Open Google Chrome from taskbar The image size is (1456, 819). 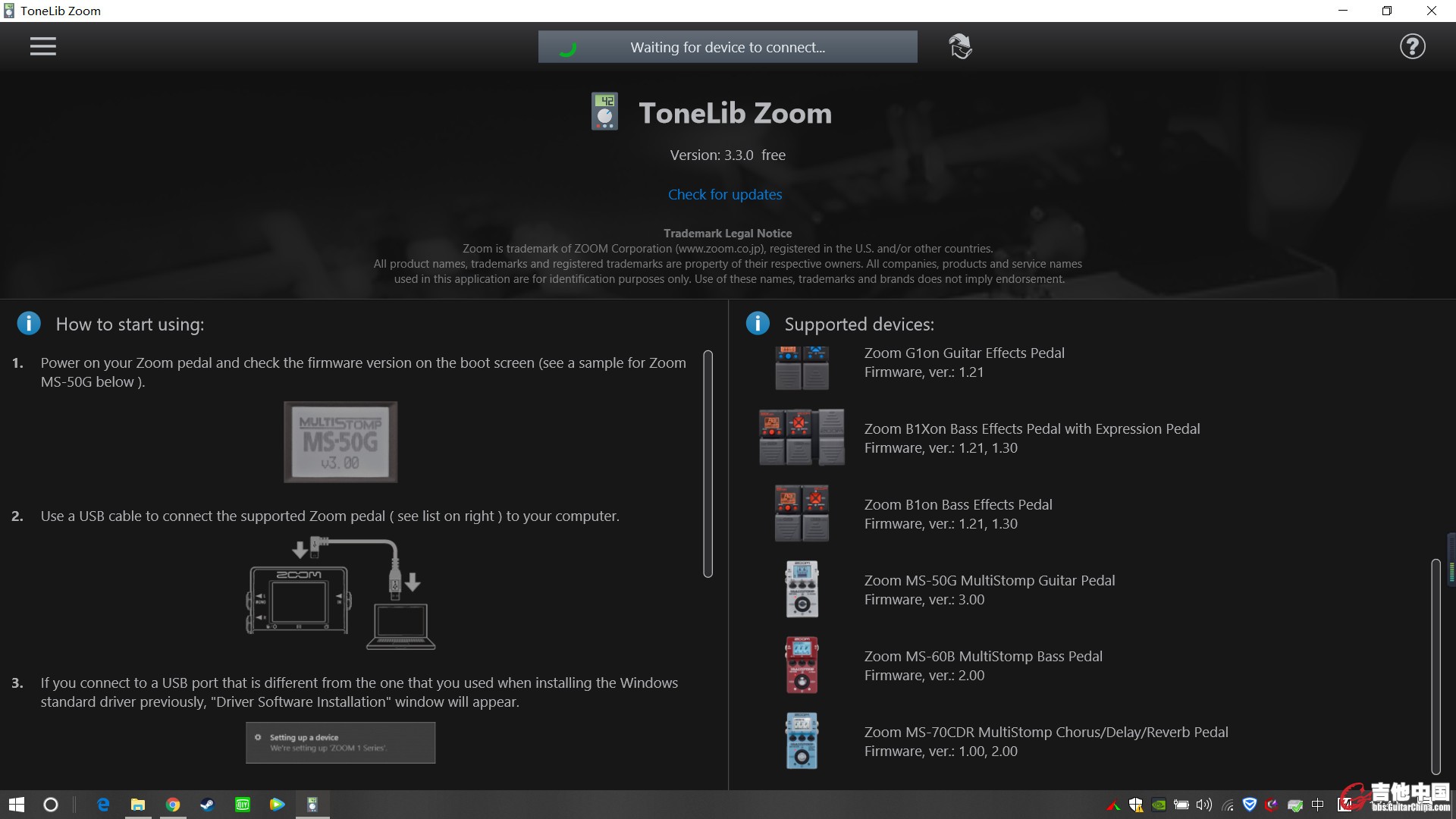173,805
